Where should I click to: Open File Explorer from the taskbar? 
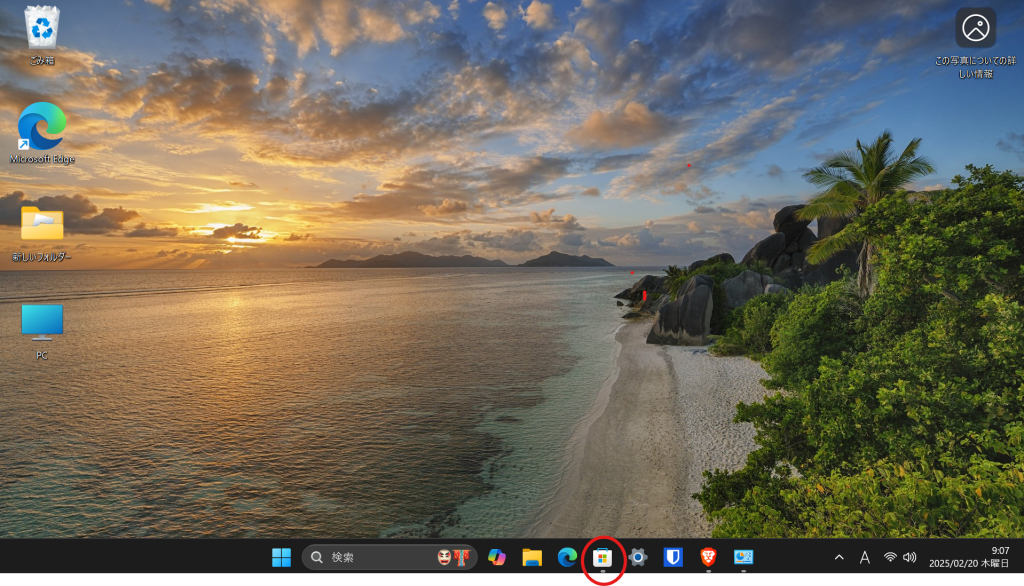(532, 557)
